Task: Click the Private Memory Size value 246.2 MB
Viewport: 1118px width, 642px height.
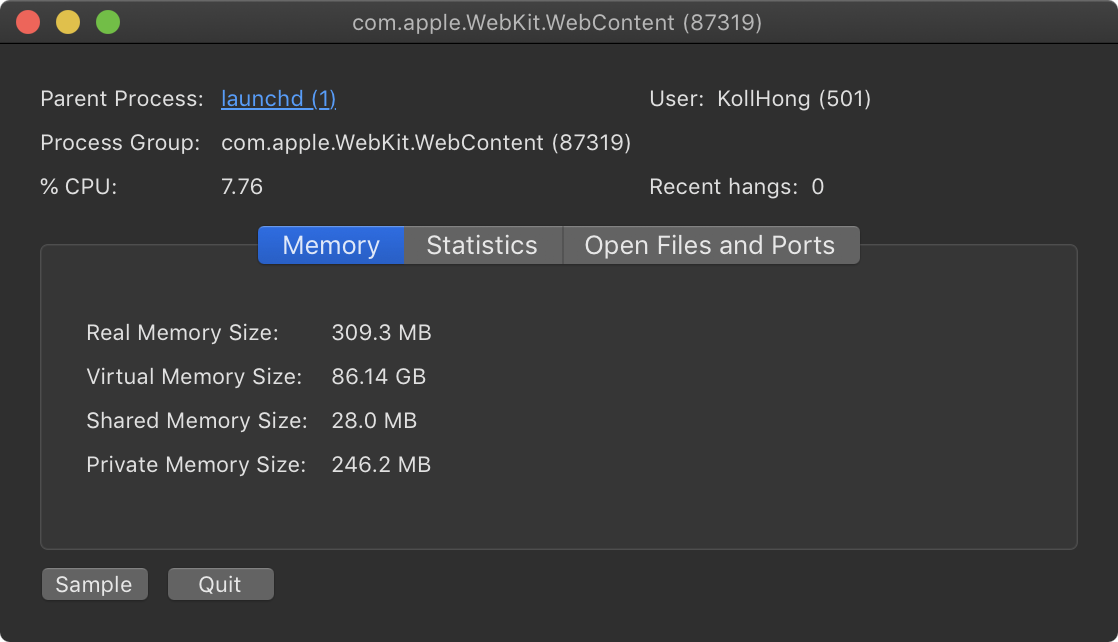Action: coord(381,465)
